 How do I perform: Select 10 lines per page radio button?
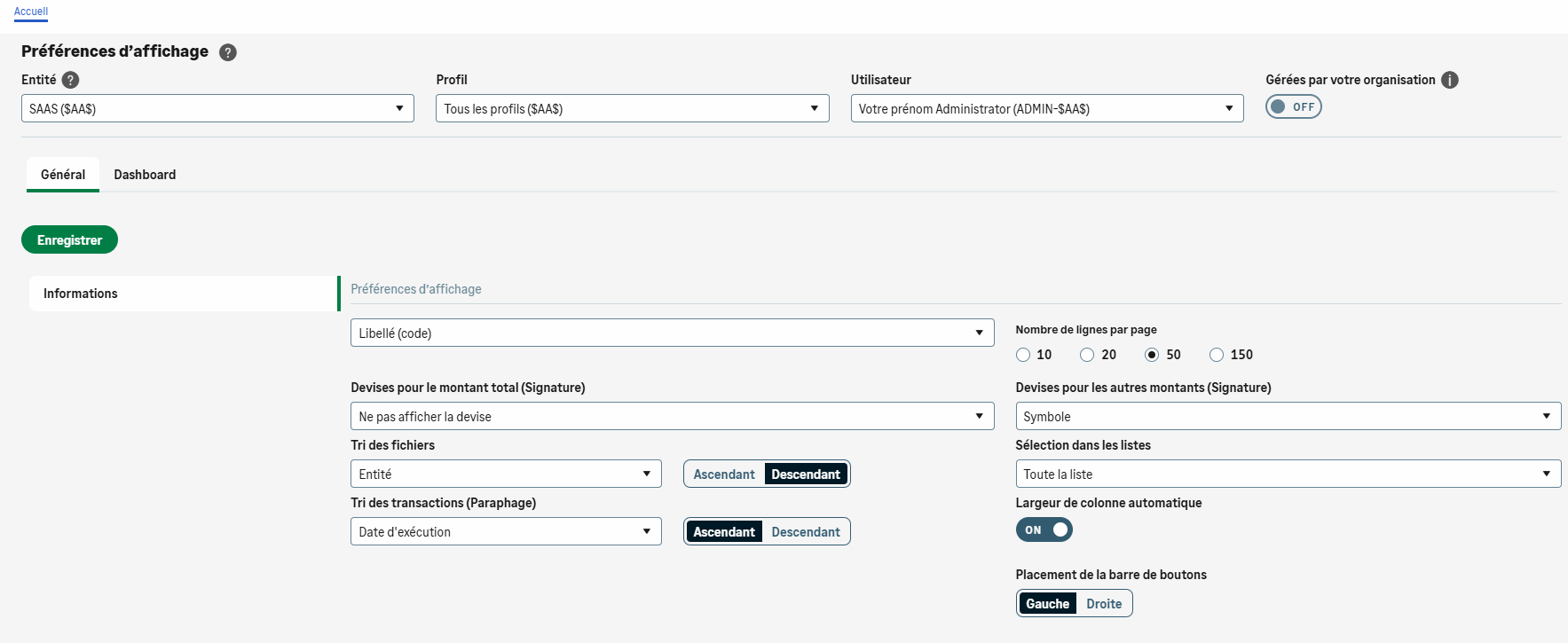tap(1023, 355)
